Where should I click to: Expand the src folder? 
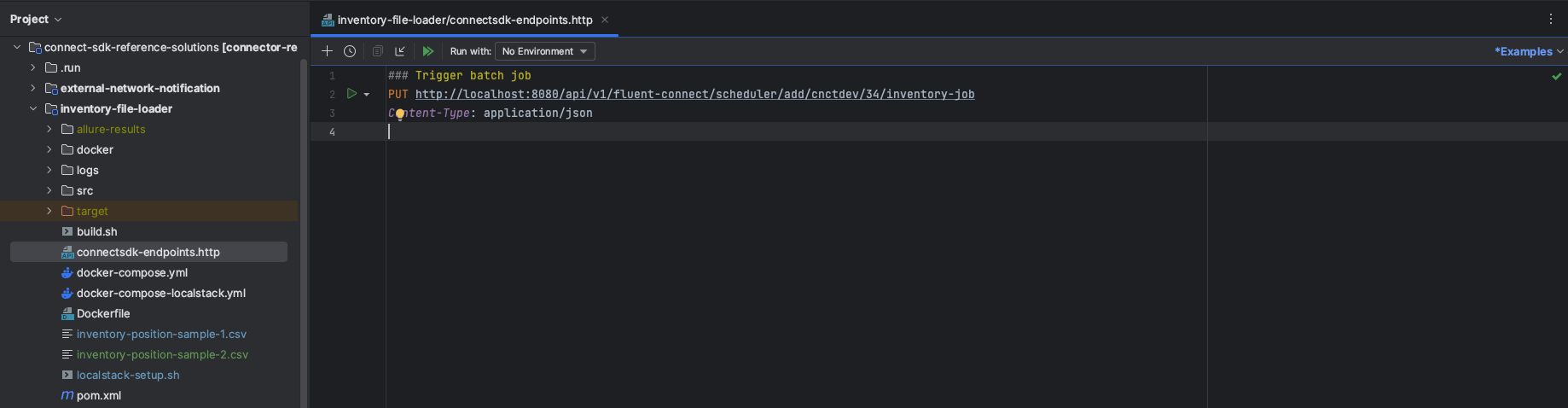point(49,190)
